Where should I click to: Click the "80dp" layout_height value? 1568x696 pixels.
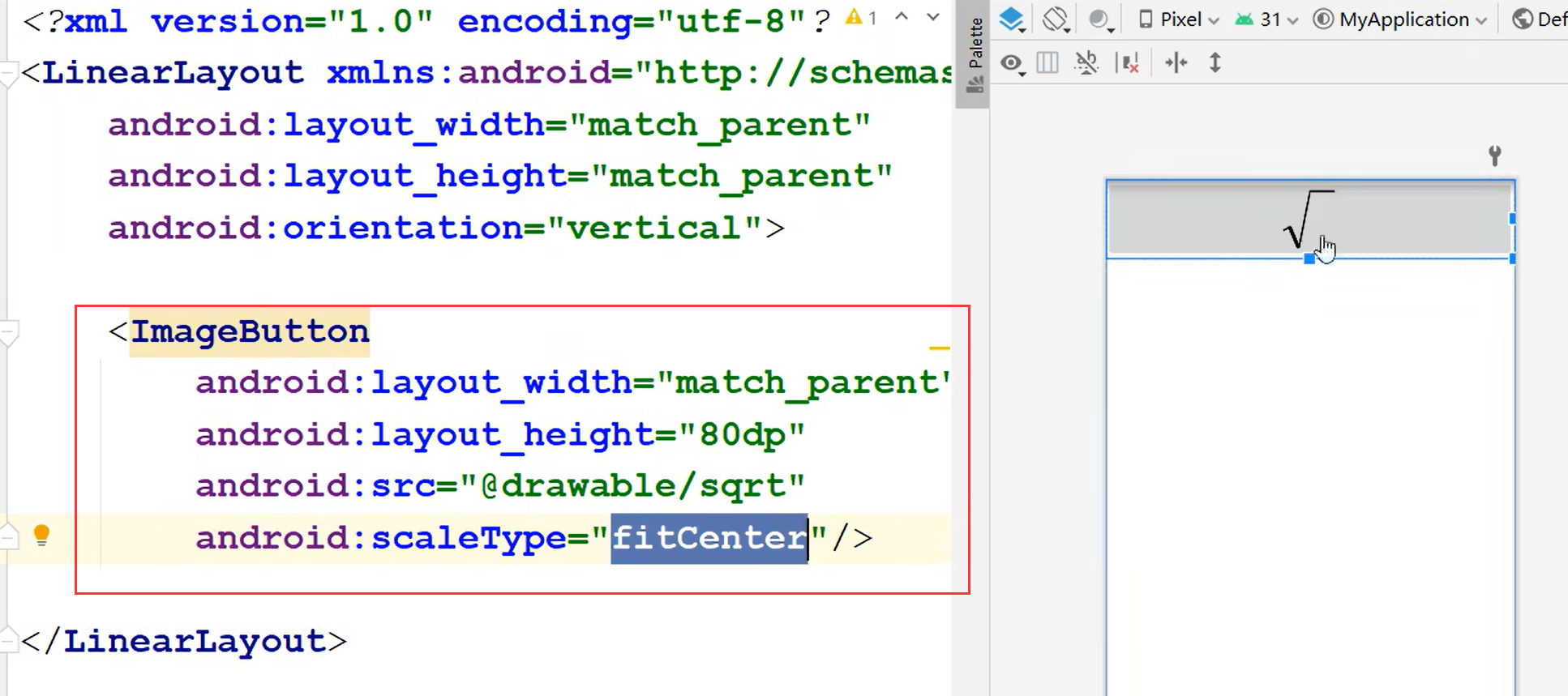click(x=741, y=435)
